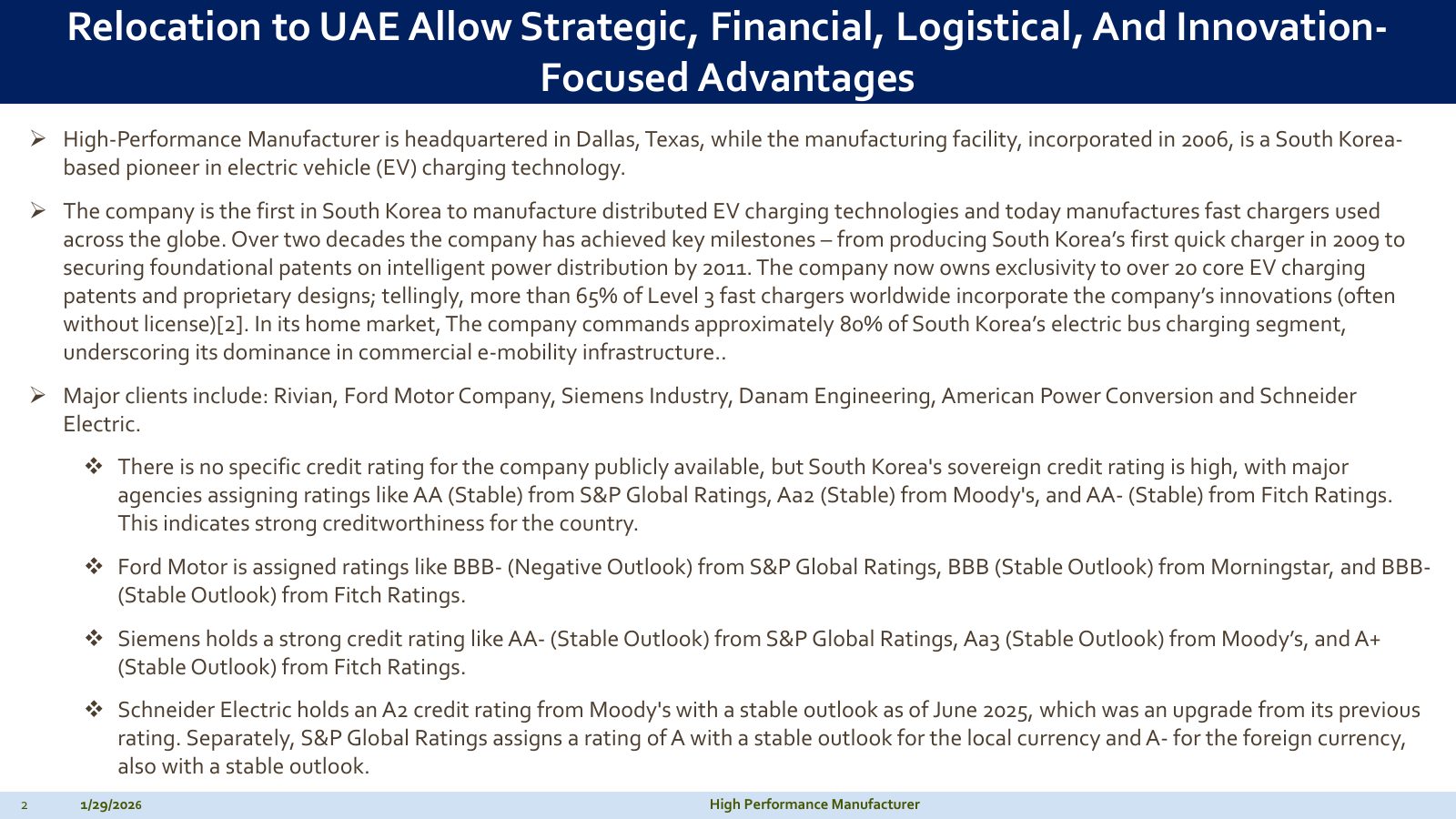This screenshot has height=819, width=1456.
Task: Click the diamond bullet before 'Siemens holds a strong'
Action: [94, 639]
